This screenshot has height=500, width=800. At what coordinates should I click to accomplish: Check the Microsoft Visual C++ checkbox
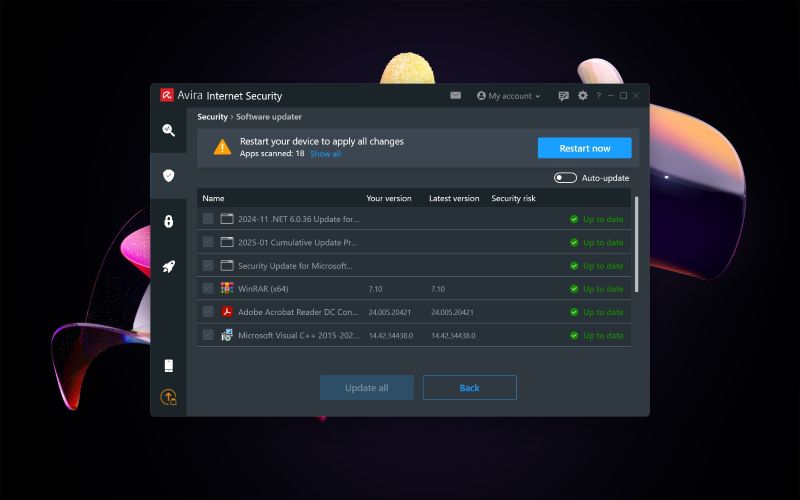(x=208, y=335)
